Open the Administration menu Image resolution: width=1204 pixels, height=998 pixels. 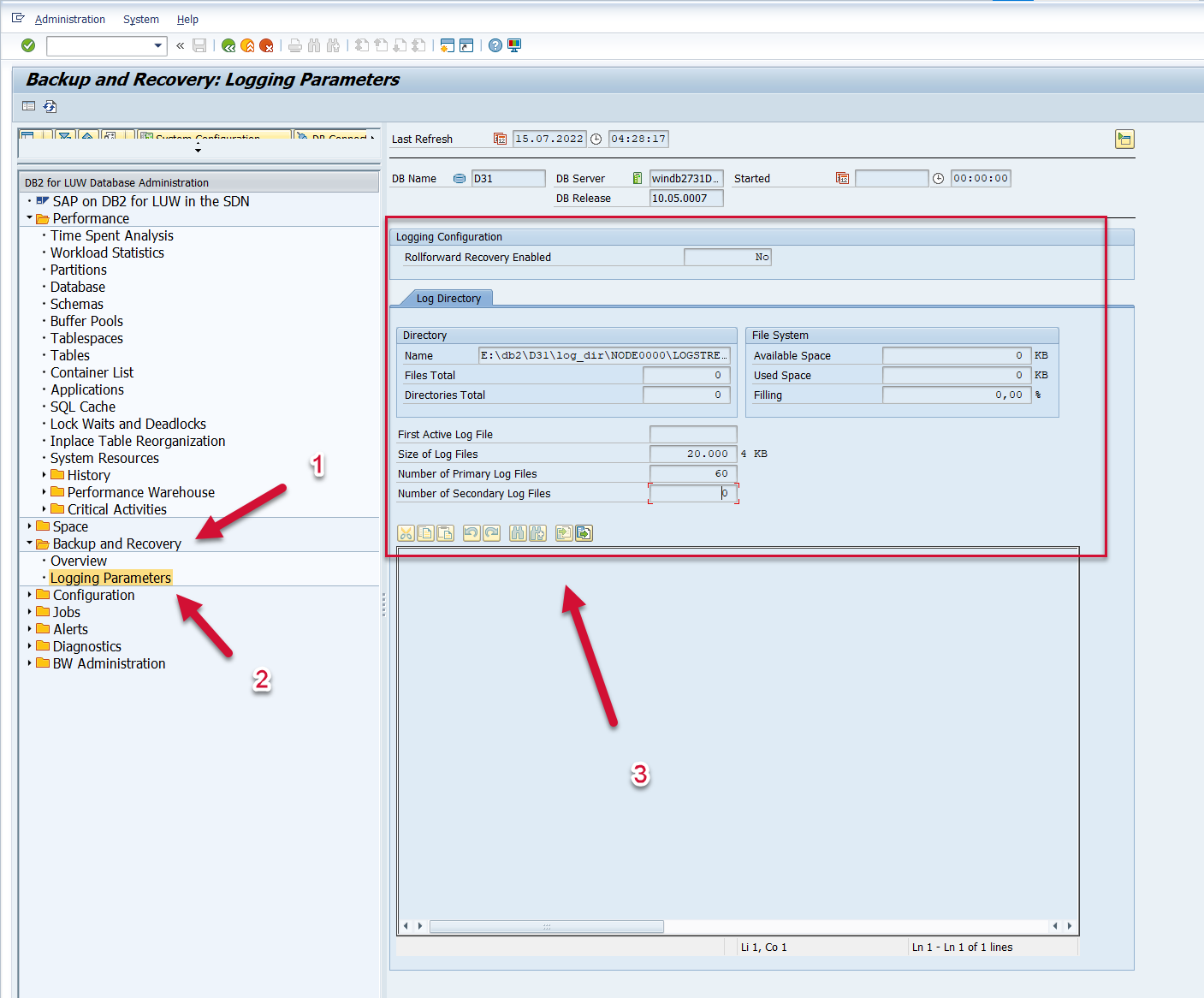click(x=69, y=19)
